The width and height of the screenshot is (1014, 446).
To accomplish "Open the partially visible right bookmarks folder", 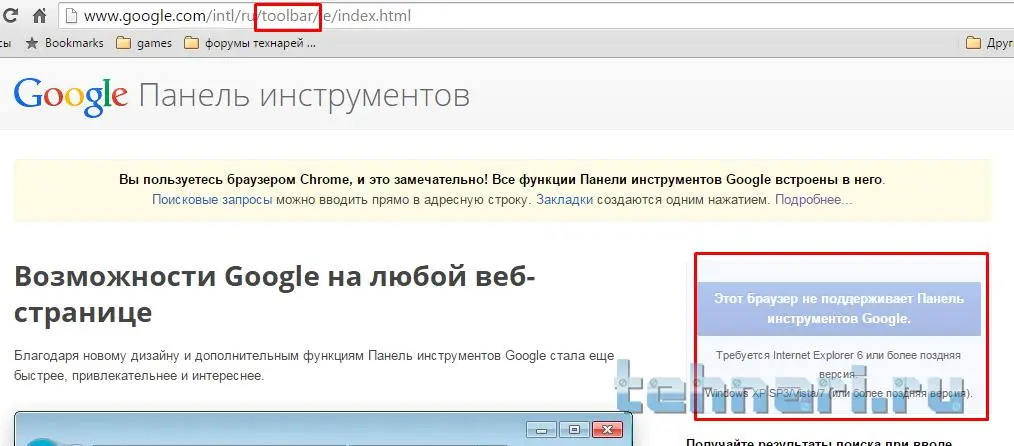I will coord(989,43).
